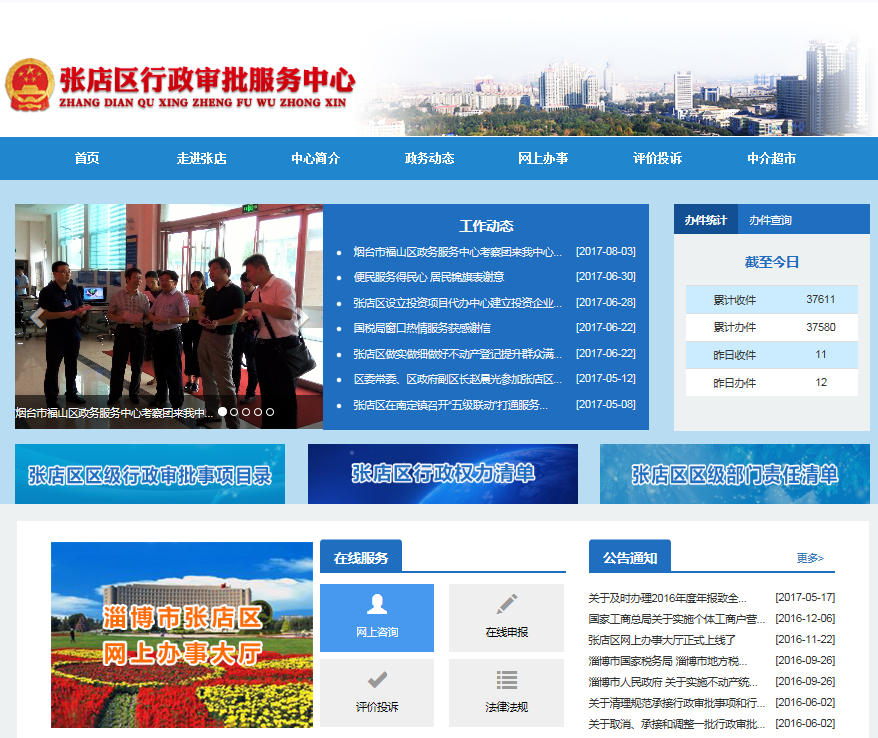Advance carousel with right arrow
The height and width of the screenshot is (738, 878).
pyautogui.click(x=301, y=318)
